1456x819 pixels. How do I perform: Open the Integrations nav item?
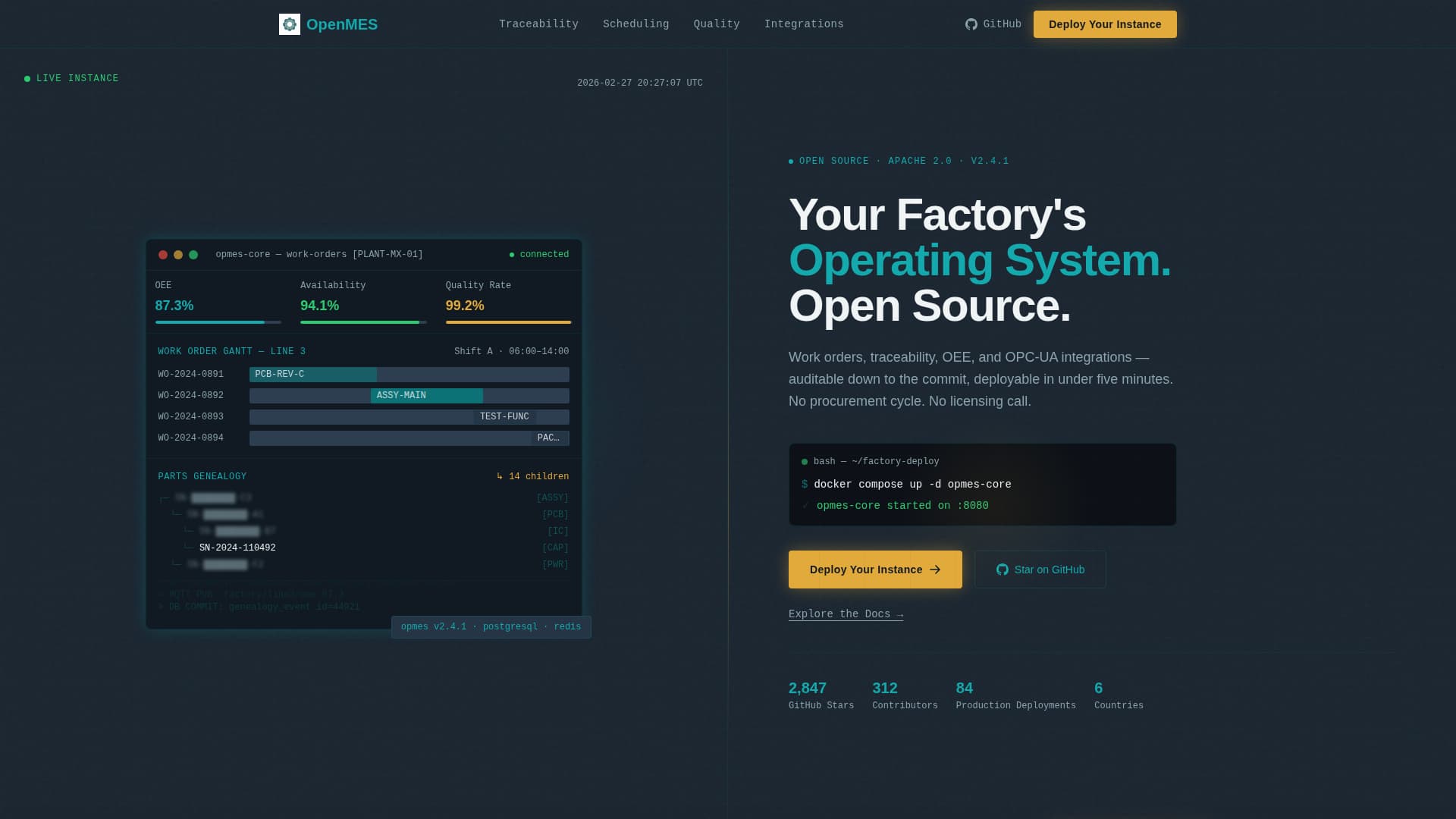(x=804, y=24)
